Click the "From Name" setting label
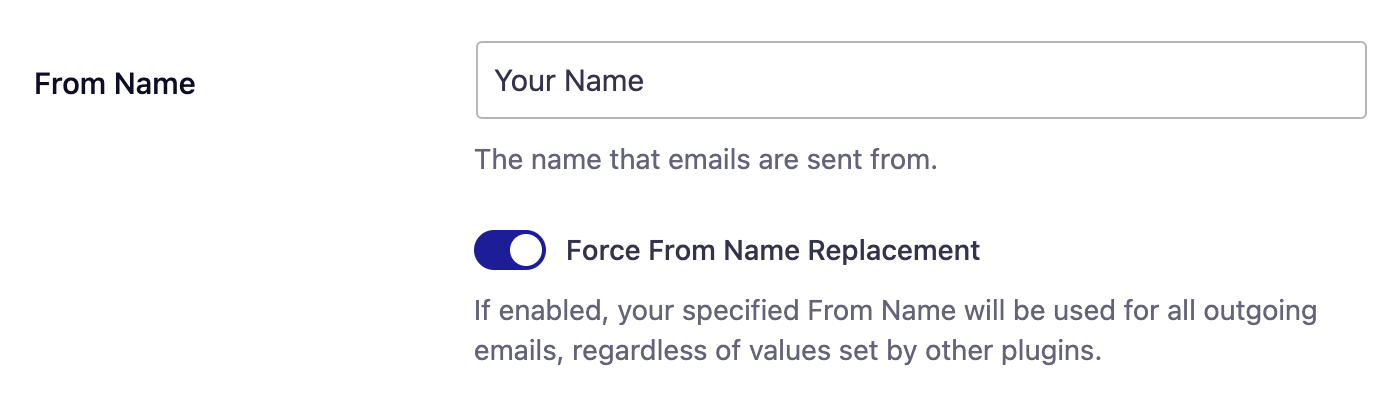Viewport: 1400px width, 418px height. (x=115, y=84)
